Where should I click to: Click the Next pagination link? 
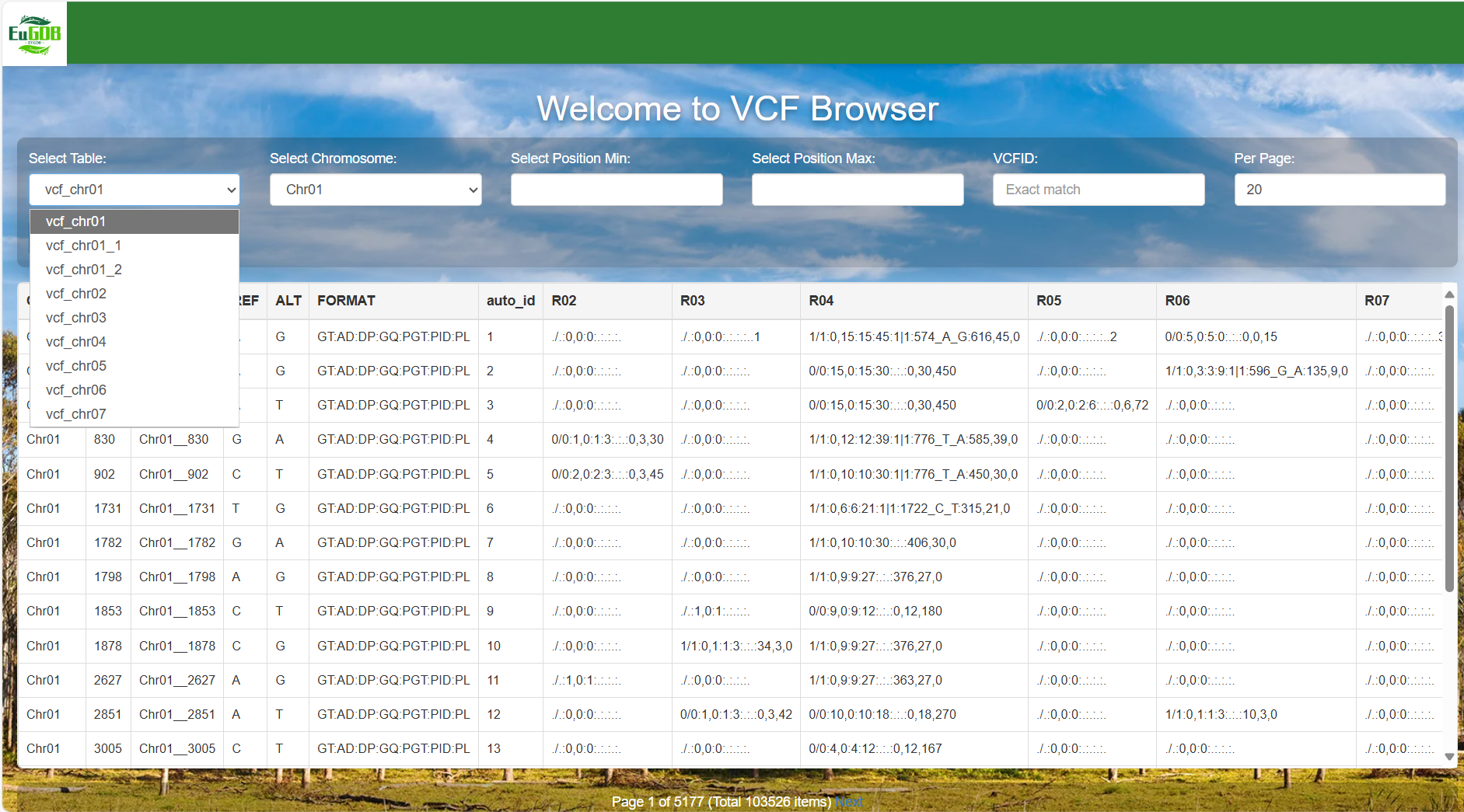pos(849,801)
